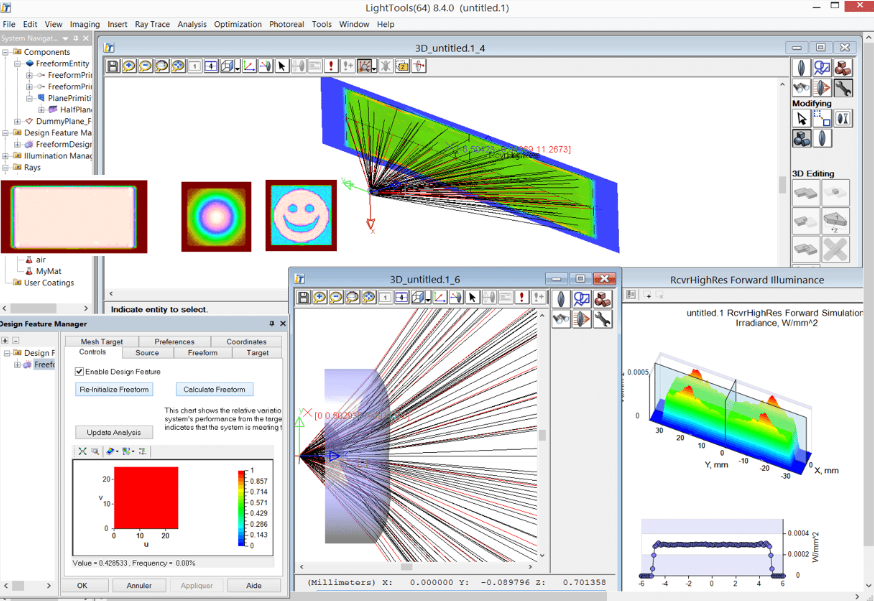Toggle the XYZ axes display icon in top toolbar
874x601 pixels.
pos(249,66)
